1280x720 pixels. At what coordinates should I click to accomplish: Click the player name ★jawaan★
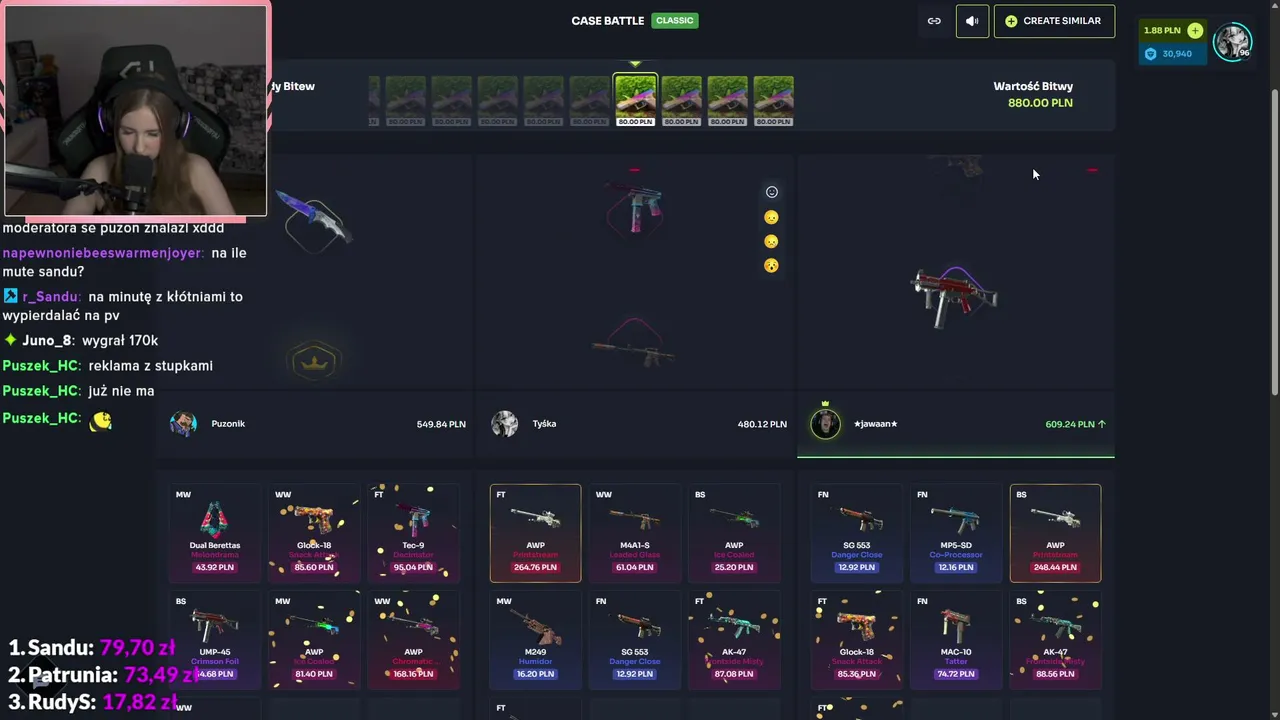[875, 424]
